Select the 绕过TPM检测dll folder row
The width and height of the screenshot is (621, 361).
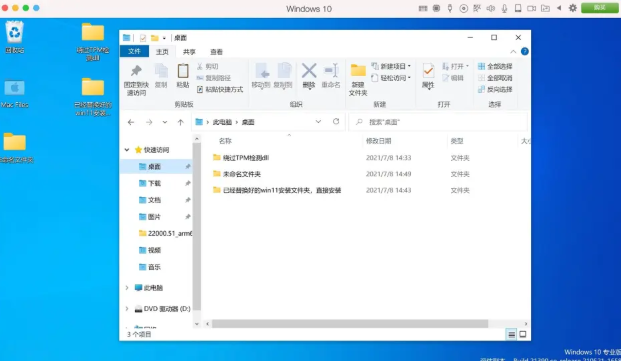tap(341, 158)
